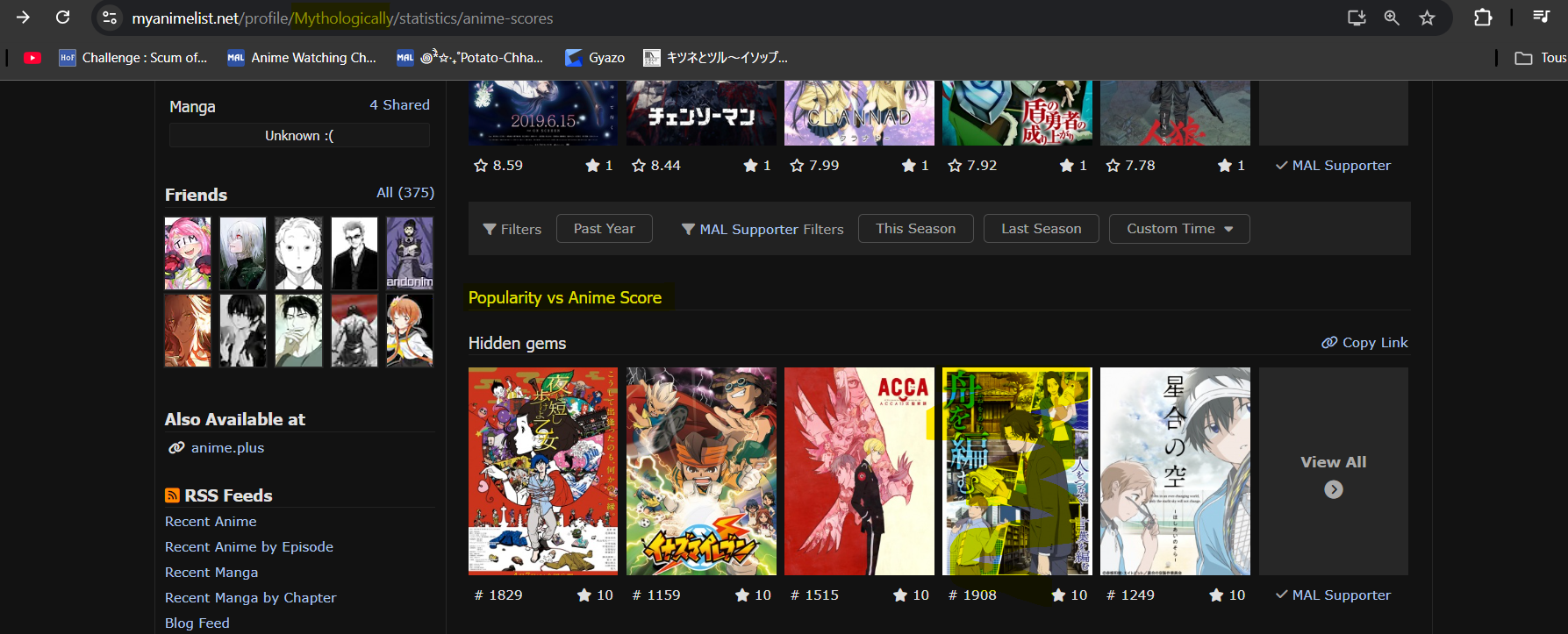Open the Chainsaw Man poster
The image size is (1568, 634).
(x=701, y=113)
